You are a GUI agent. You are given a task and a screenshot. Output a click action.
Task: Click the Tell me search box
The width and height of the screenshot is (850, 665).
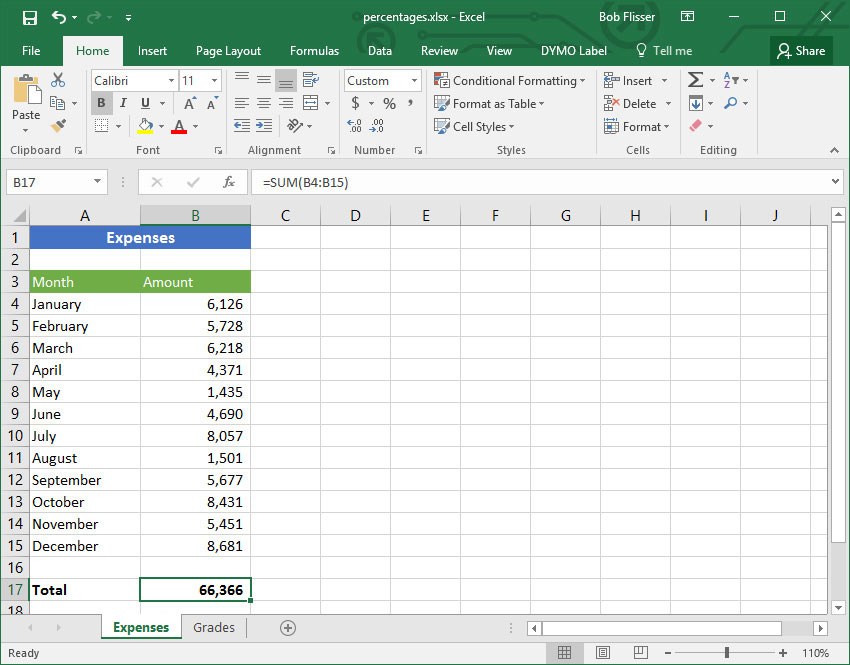pyautogui.click(x=664, y=51)
